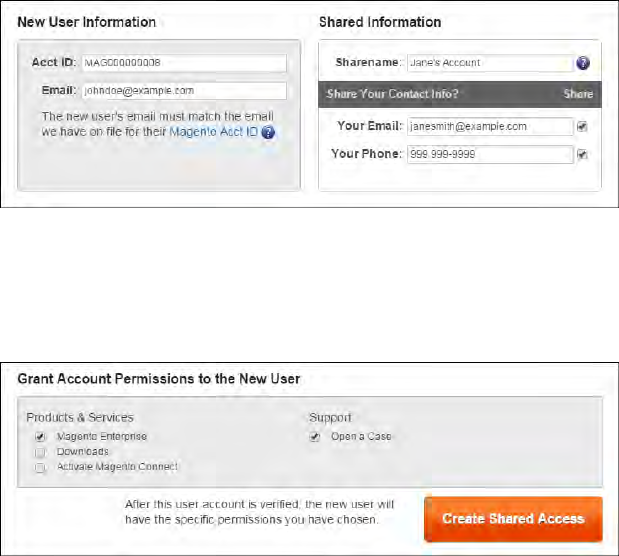Toggle the share checkbox for Your Email
This screenshot has height=556, width=619.
coord(582,127)
